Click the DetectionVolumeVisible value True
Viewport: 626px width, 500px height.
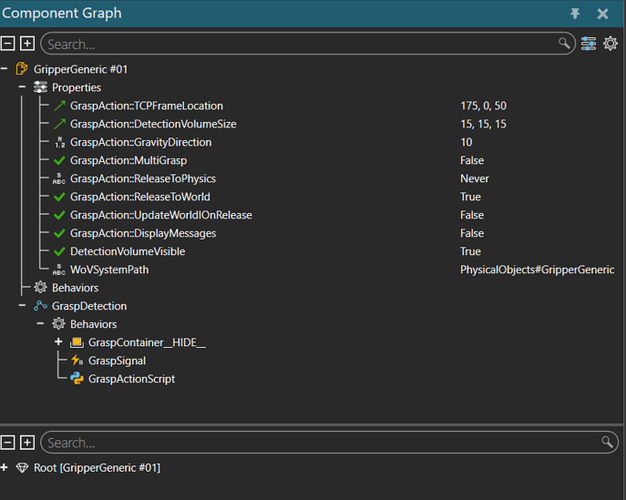pos(470,251)
